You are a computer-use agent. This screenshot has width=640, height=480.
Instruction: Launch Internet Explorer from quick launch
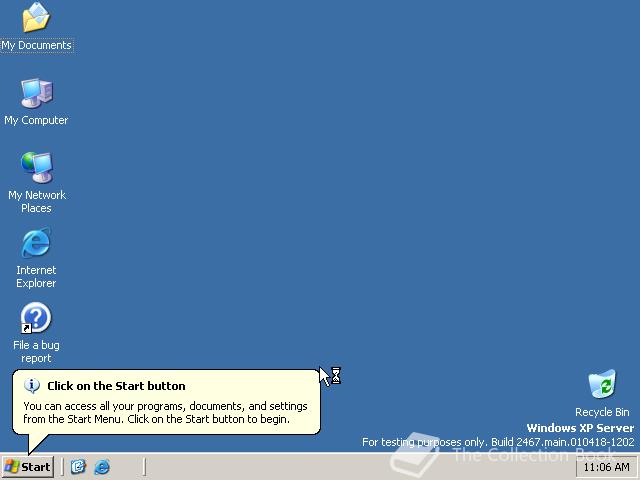[x=102, y=467]
